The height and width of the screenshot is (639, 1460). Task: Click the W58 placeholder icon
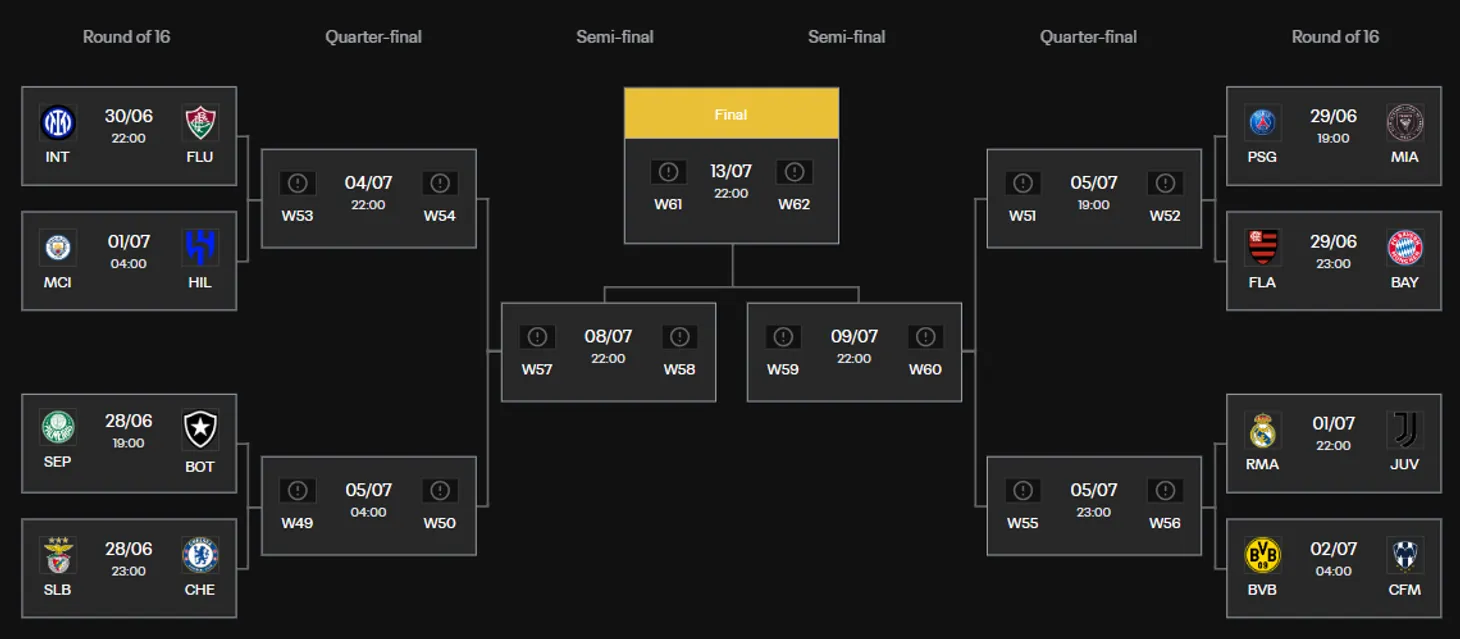coord(679,337)
